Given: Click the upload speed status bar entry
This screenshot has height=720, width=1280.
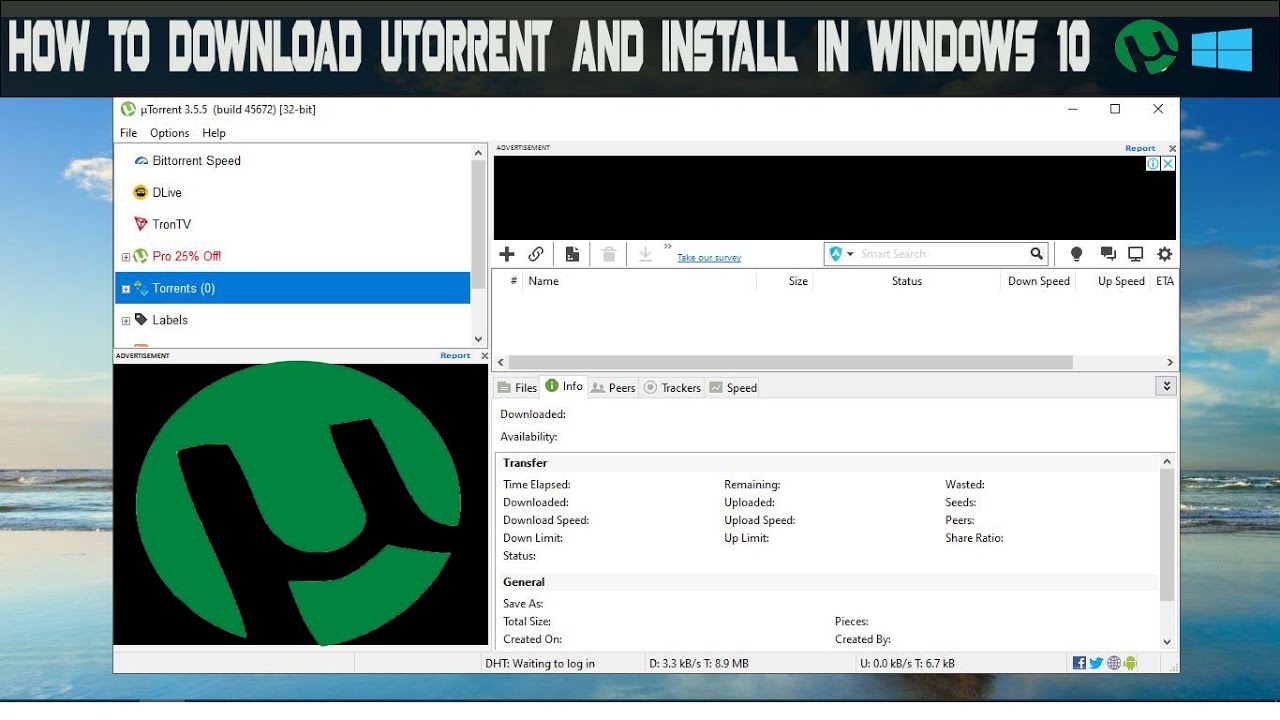Looking at the screenshot, I should (907, 663).
